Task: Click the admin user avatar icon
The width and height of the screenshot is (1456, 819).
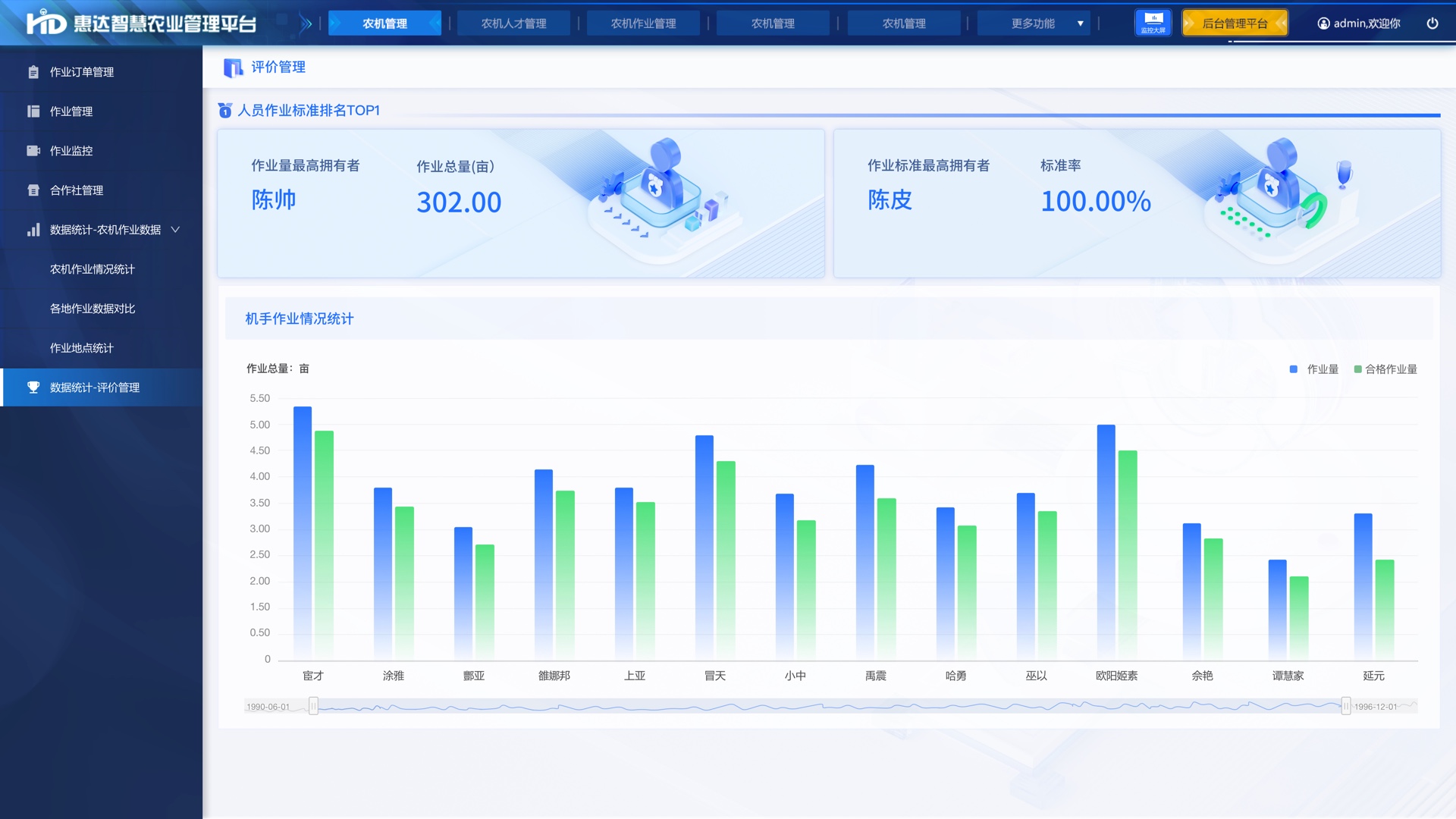Action: [x=1323, y=24]
